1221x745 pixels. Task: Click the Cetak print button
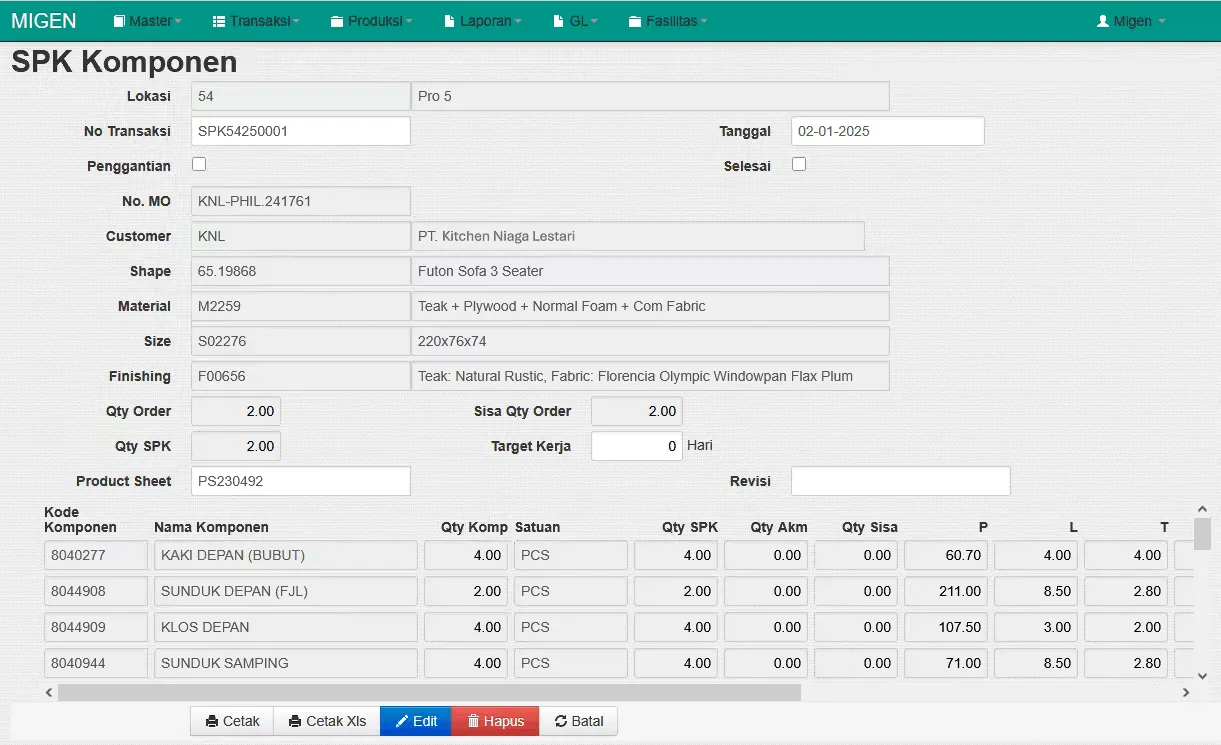coord(232,721)
